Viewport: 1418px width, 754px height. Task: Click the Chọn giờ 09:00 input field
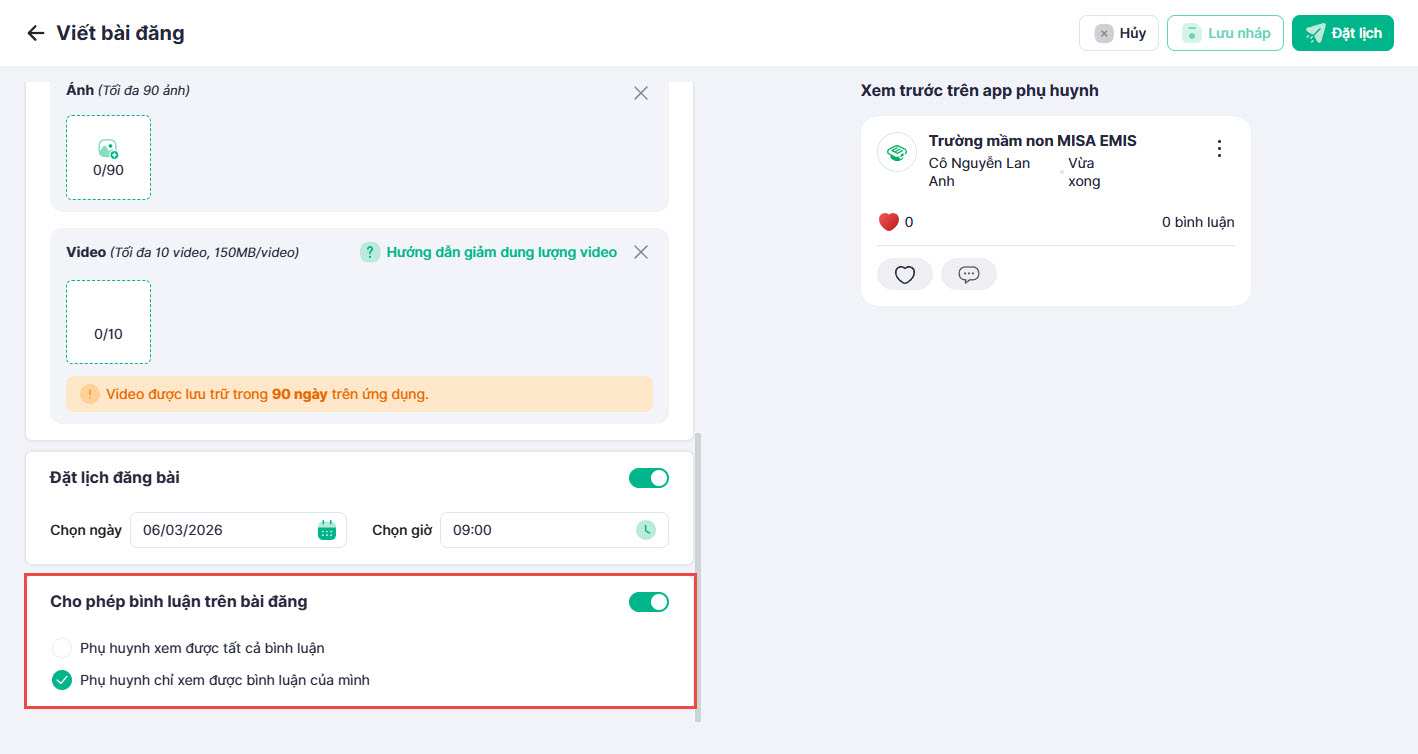(535, 530)
